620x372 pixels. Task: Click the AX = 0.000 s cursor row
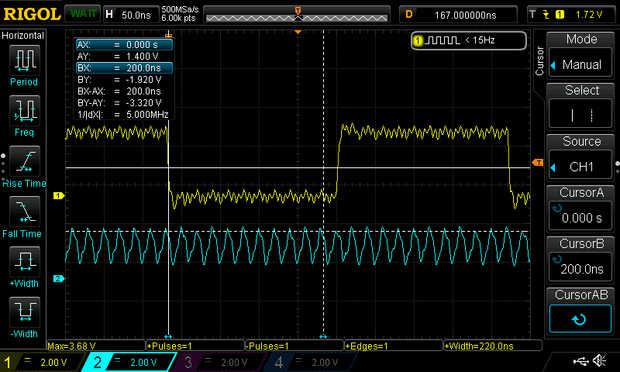(x=124, y=45)
